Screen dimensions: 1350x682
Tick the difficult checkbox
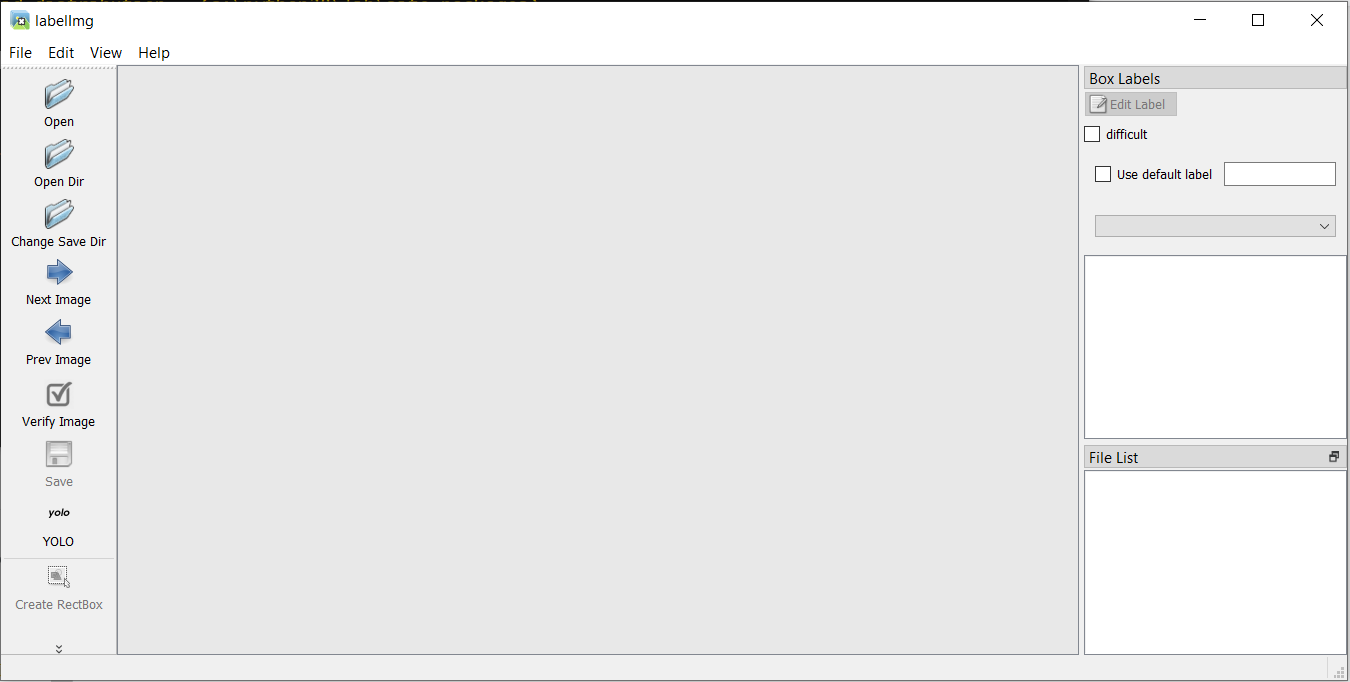click(1092, 134)
